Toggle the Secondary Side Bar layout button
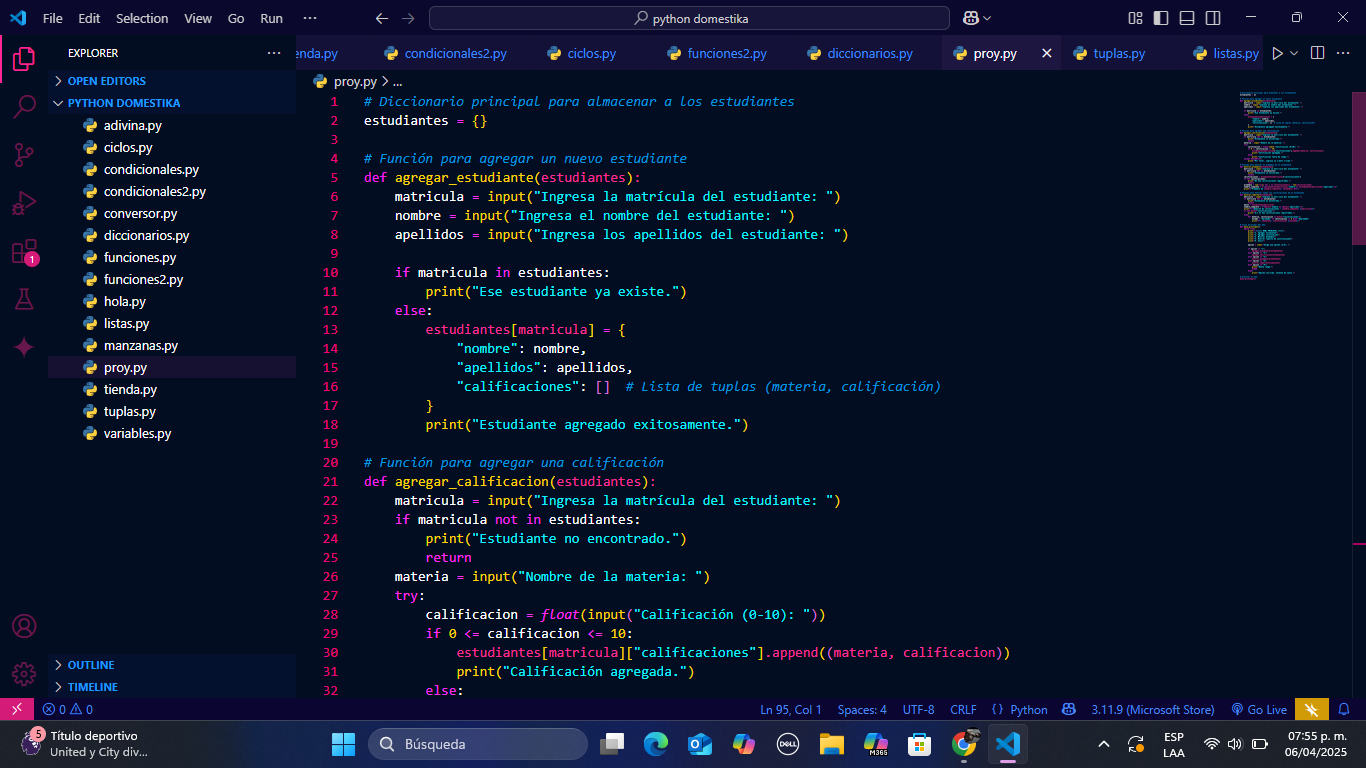1366x768 pixels. 1213,18
